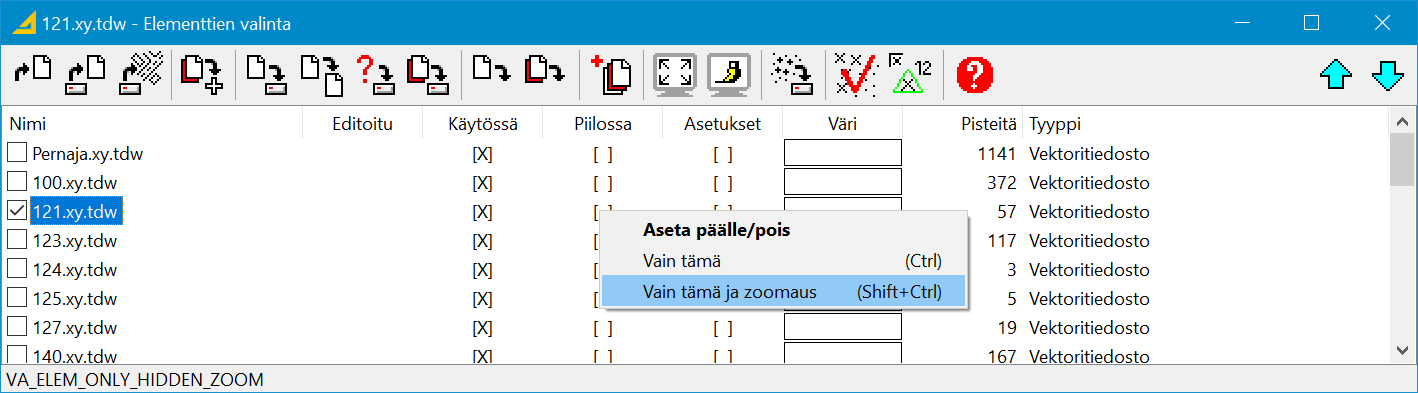Click the stacked pages icon with red plus
The image size is (1418, 393).
[612, 75]
